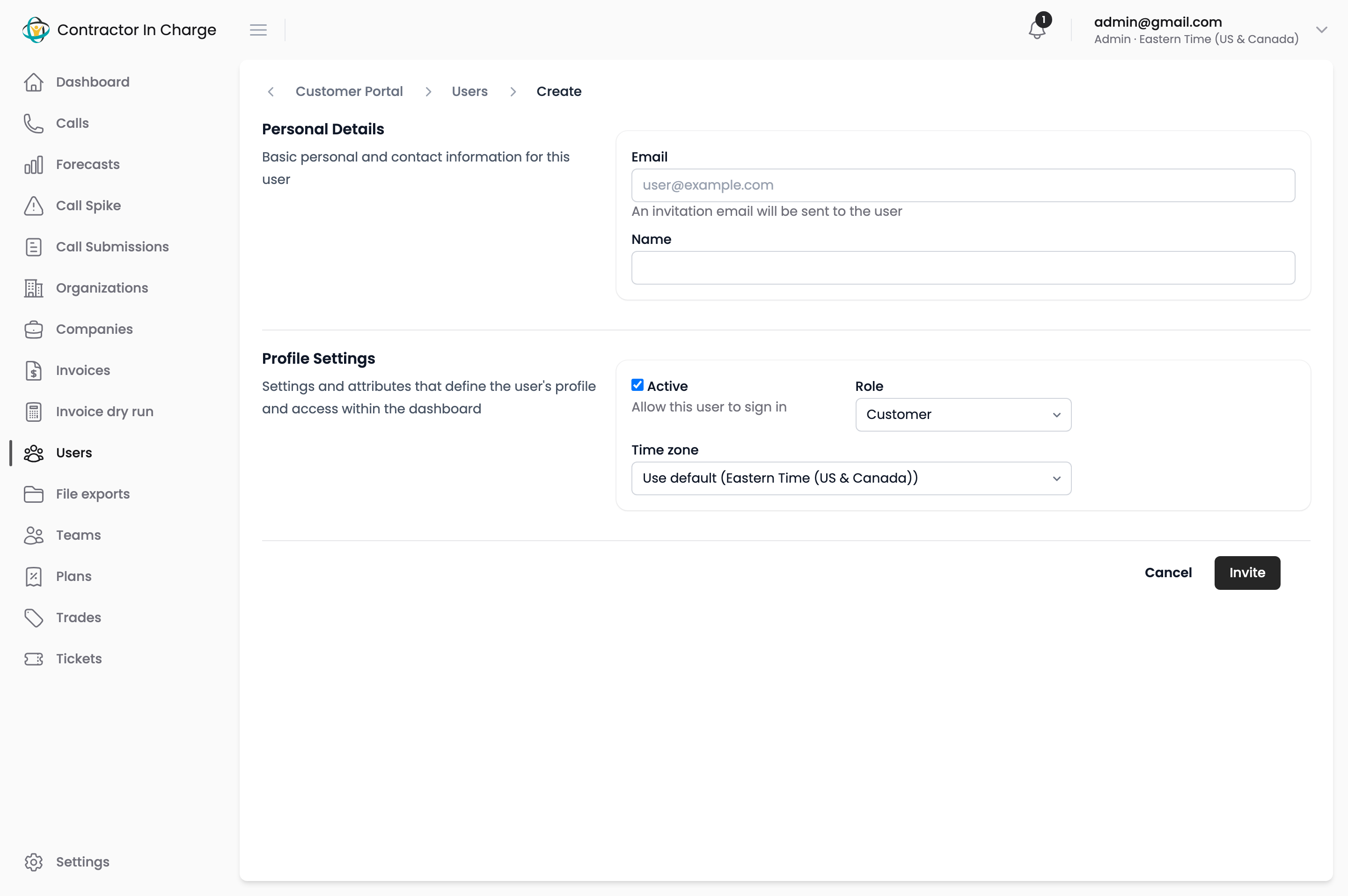1348x896 pixels.
Task: Open Organizations menu item
Action: click(102, 288)
